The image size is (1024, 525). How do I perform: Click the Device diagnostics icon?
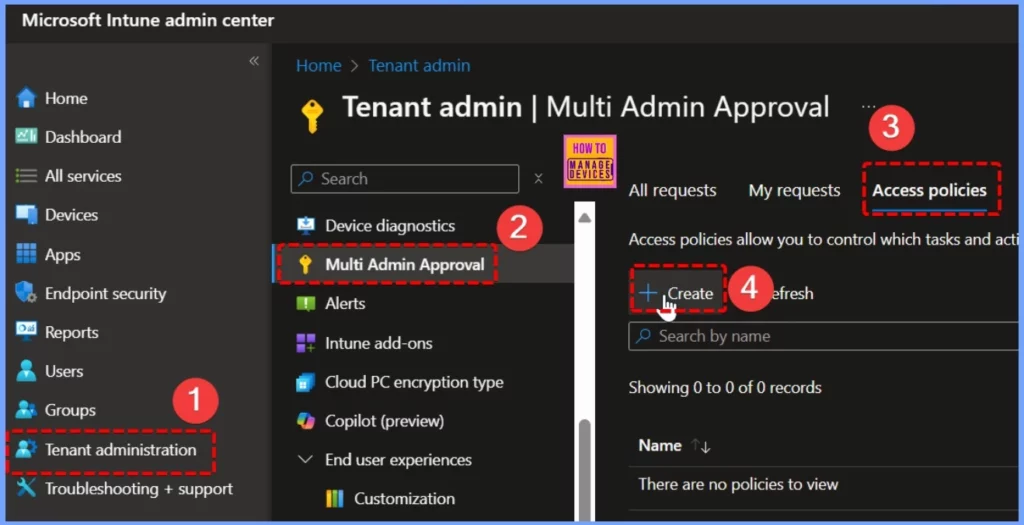pyautogui.click(x=306, y=225)
